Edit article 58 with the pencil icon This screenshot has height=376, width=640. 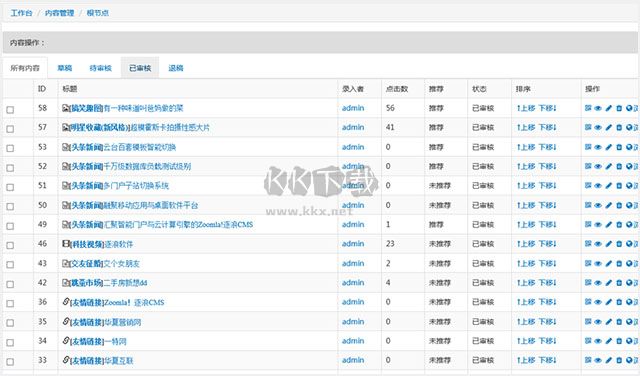coord(609,108)
